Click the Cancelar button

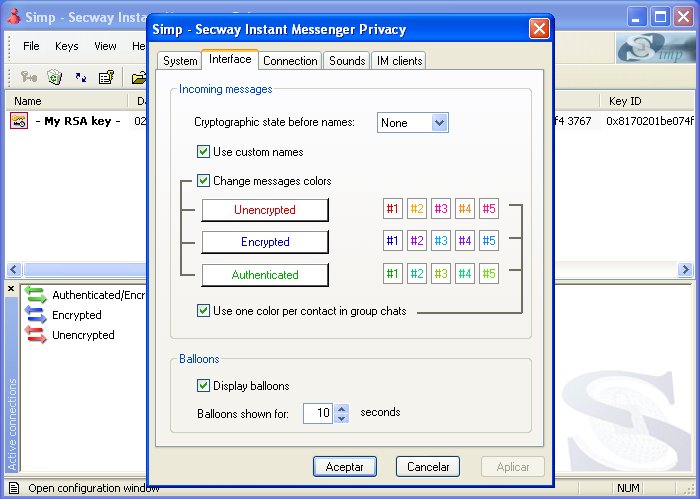428,467
